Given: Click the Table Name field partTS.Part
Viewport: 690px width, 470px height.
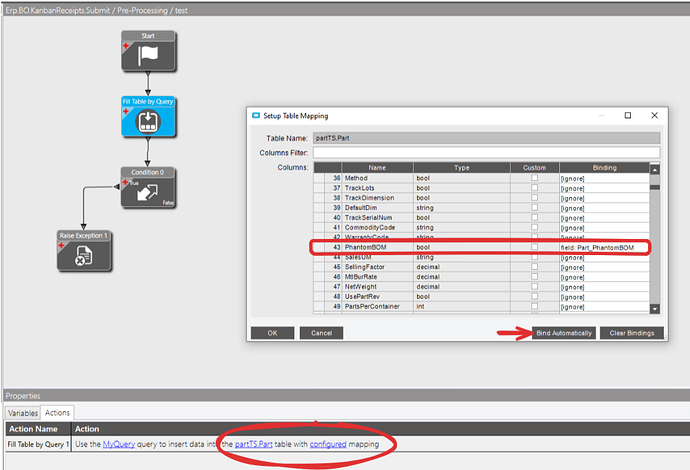Looking at the screenshot, I should pyautogui.click(x=486, y=138).
